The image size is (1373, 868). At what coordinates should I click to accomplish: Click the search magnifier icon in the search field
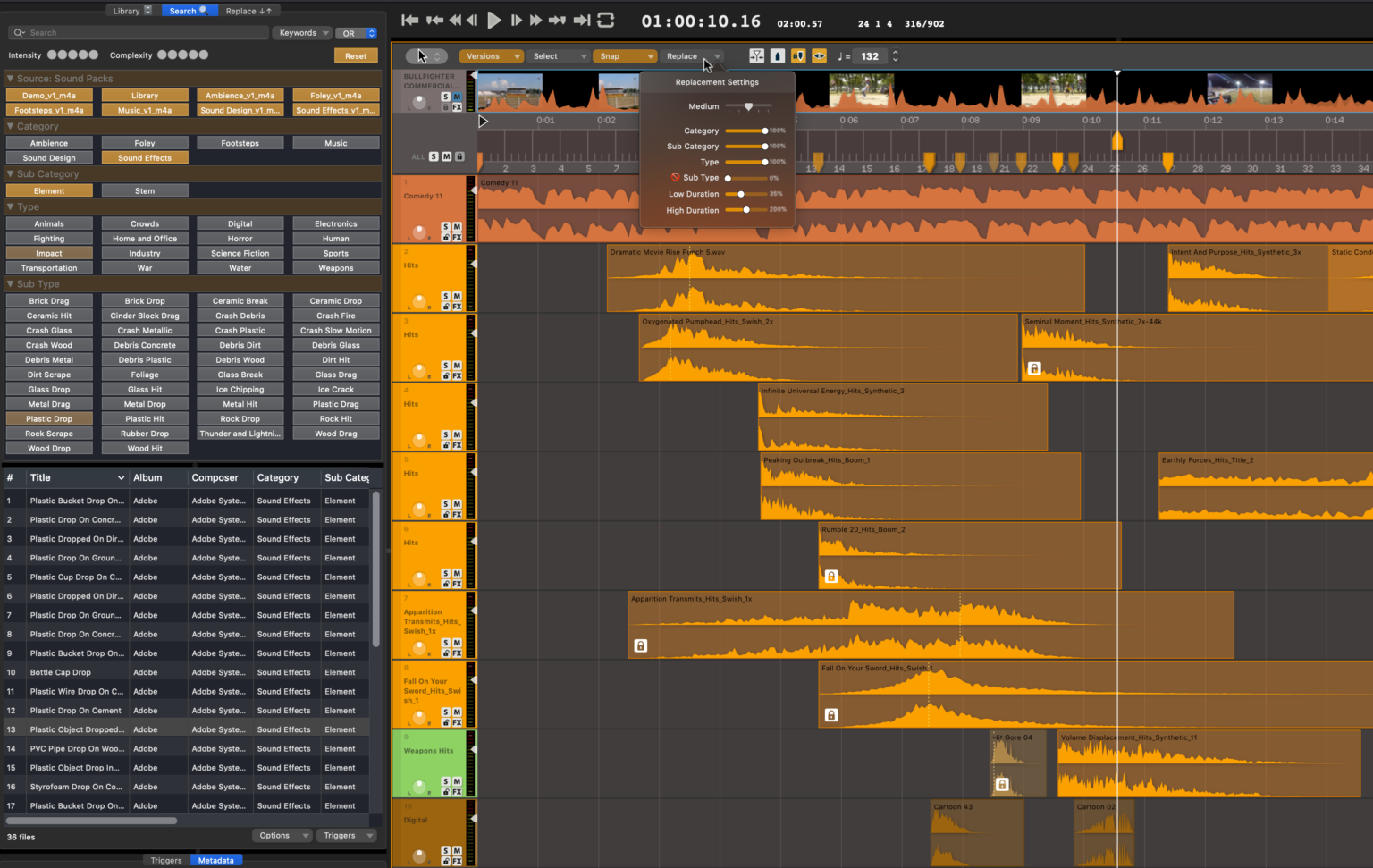pyautogui.click(x=18, y=32)
